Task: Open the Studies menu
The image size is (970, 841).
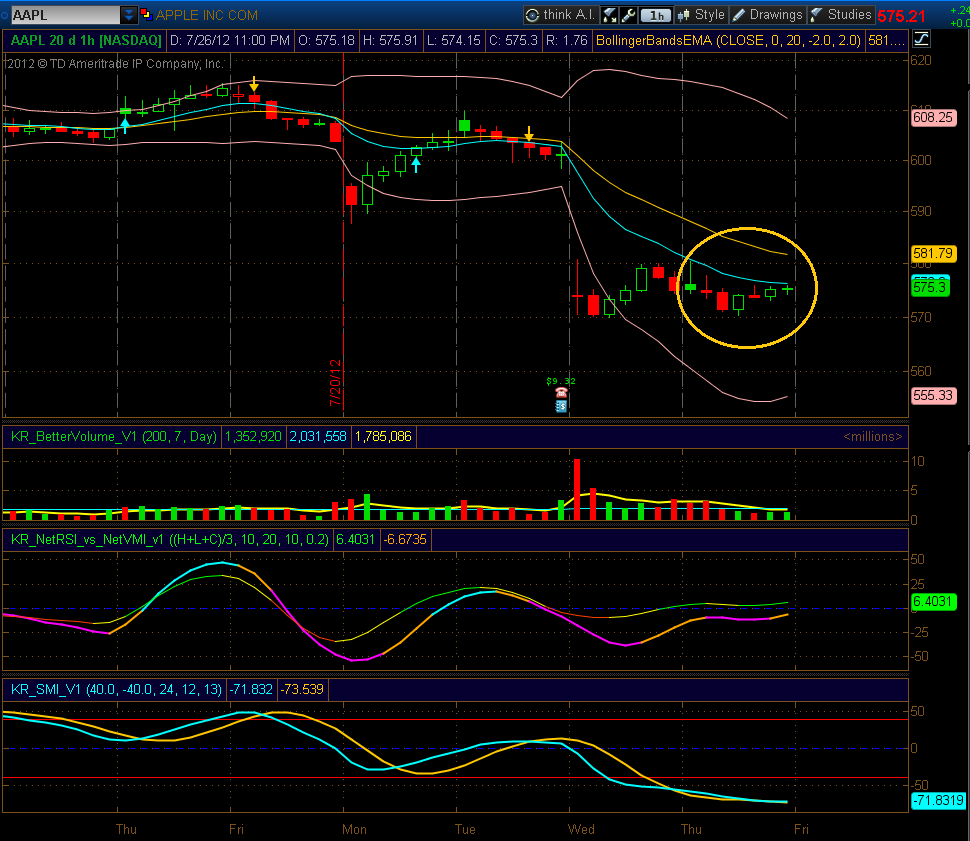Action: pyautogui.click(x=841, y=15)
